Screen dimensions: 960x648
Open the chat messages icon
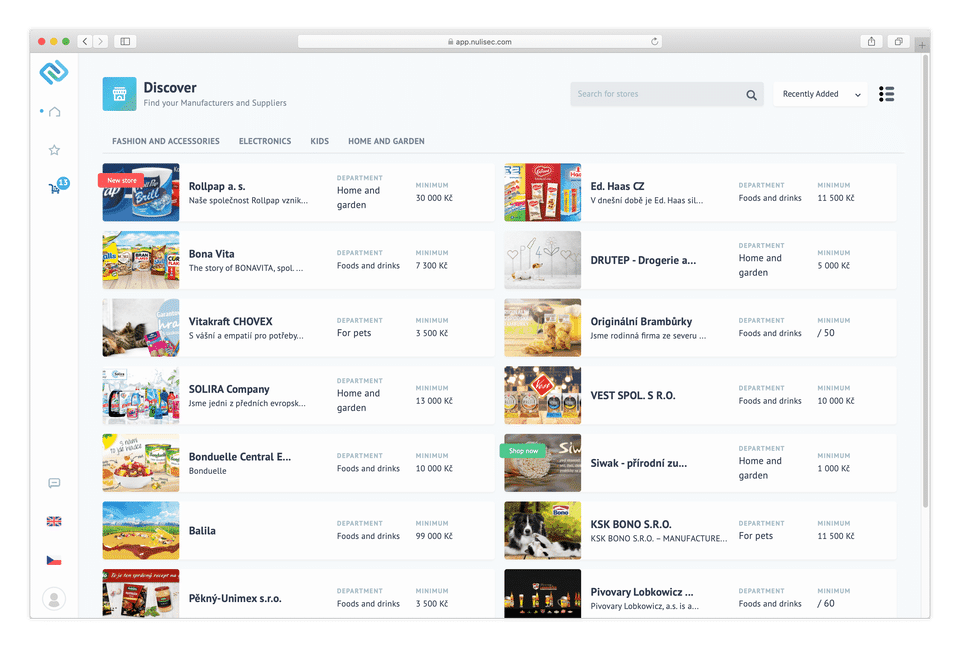click(54, 483)
